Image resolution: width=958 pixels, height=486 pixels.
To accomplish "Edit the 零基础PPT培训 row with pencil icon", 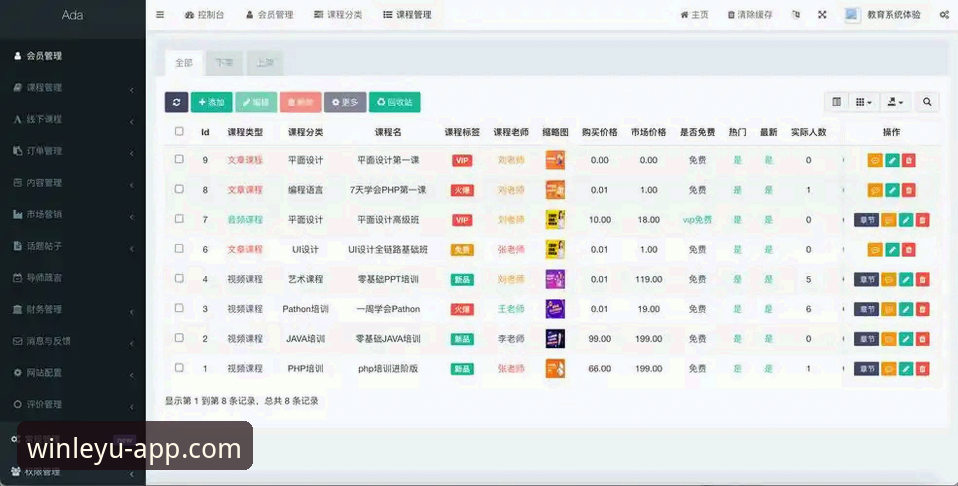I will [905, 279].
